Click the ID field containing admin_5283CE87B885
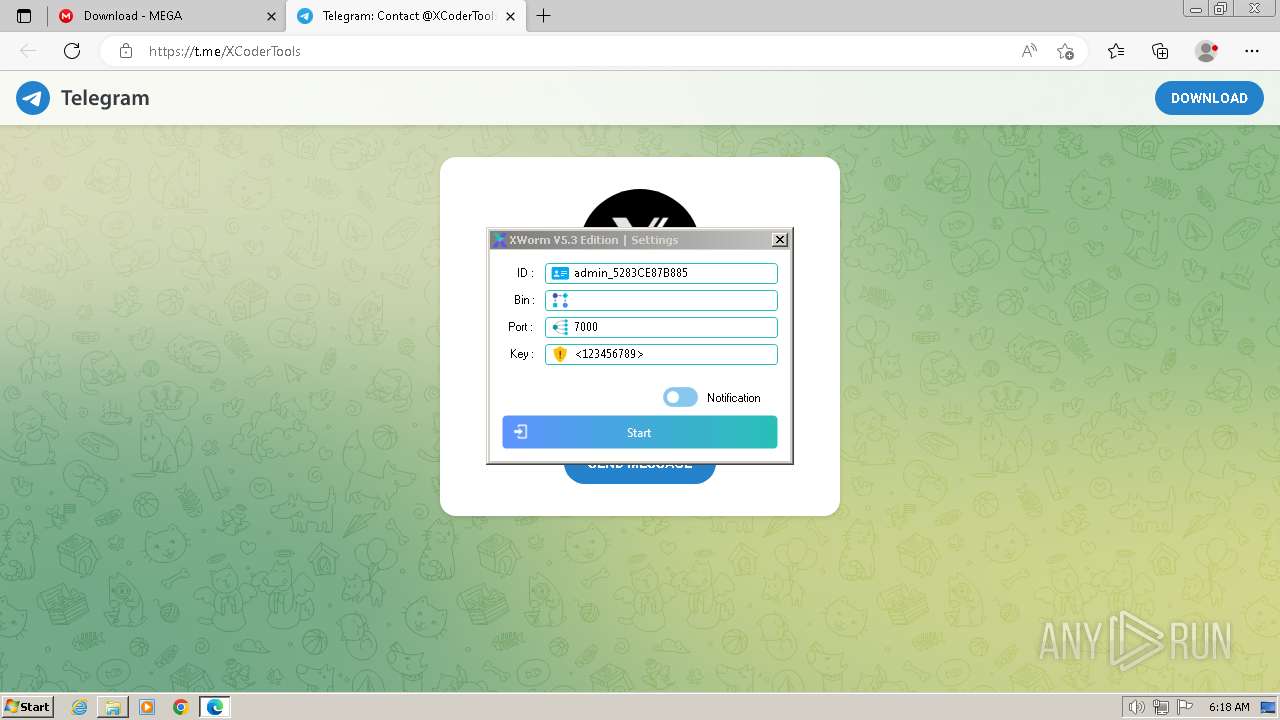This screenshot has width=1280, height=720. [x=661, y=273]
